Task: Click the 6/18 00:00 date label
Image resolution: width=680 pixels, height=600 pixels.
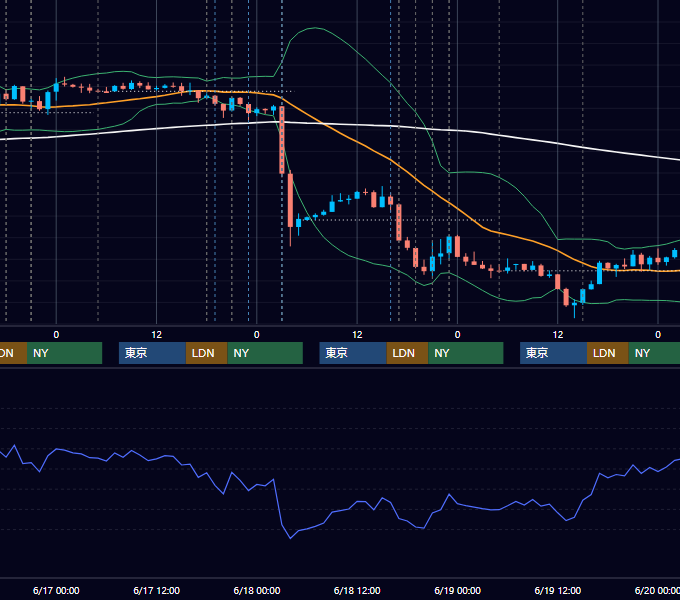Action: (257, 590)
